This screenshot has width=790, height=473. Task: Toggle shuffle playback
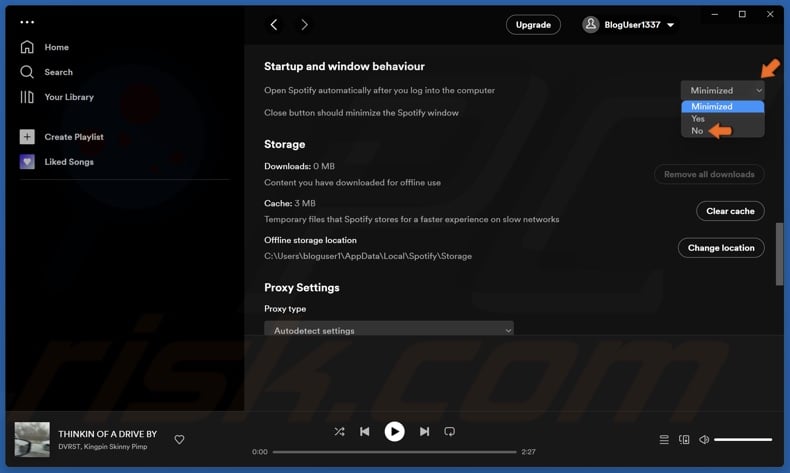pos(339,432)
